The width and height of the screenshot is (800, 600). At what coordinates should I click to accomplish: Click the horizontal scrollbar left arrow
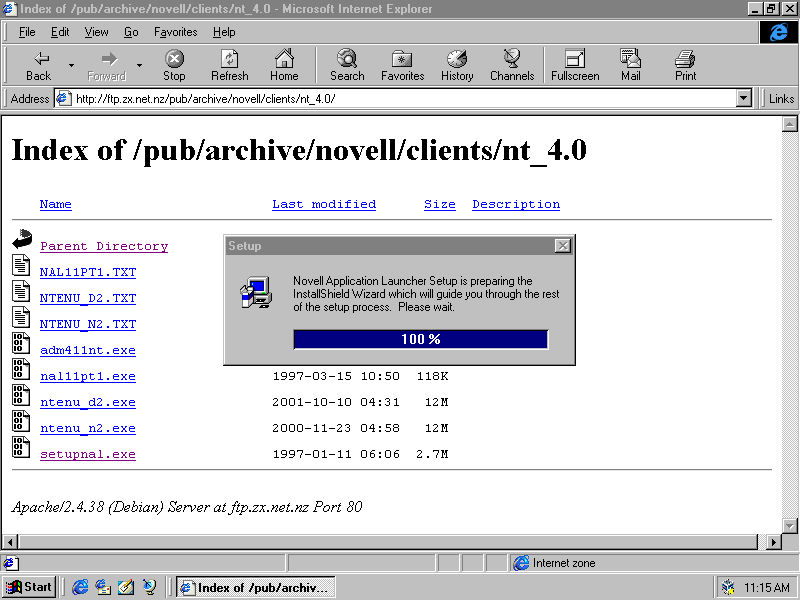(x=10, y=541)
